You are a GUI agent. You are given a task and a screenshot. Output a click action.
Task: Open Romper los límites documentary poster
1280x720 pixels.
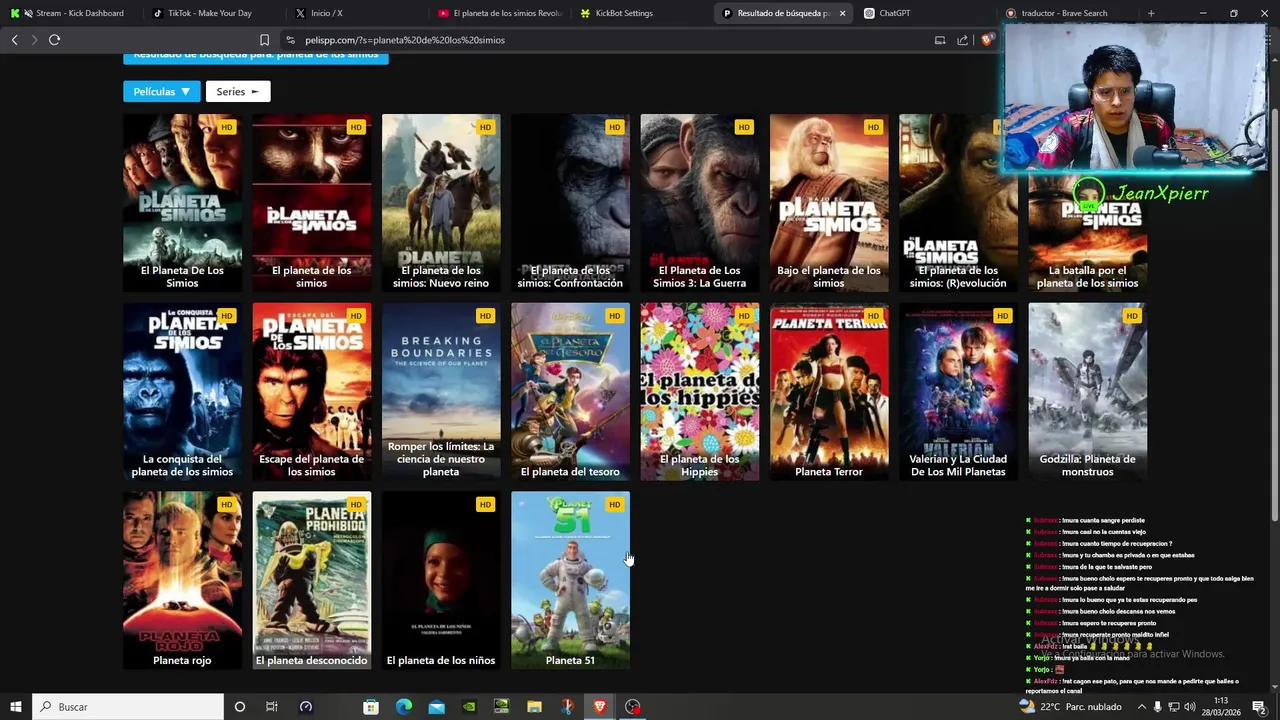click(441, 392)
